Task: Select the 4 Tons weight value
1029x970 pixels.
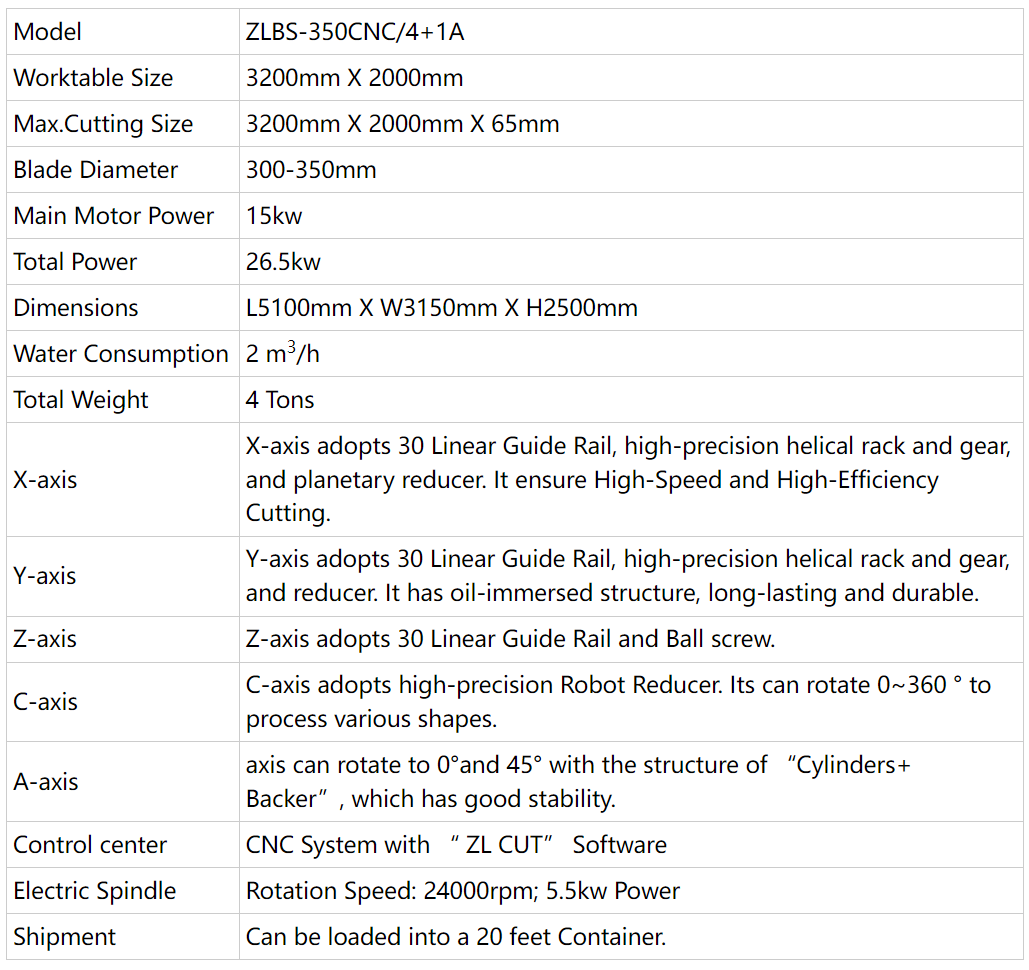Action: point(280,400)
